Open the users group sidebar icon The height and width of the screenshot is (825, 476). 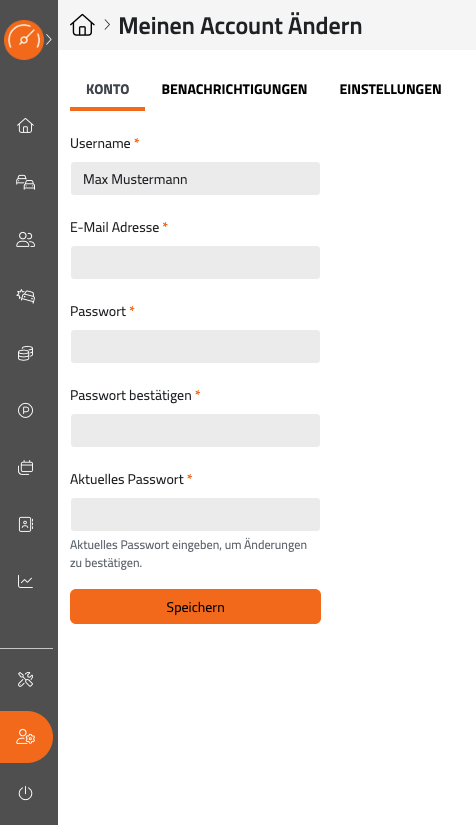coord(25,240)
